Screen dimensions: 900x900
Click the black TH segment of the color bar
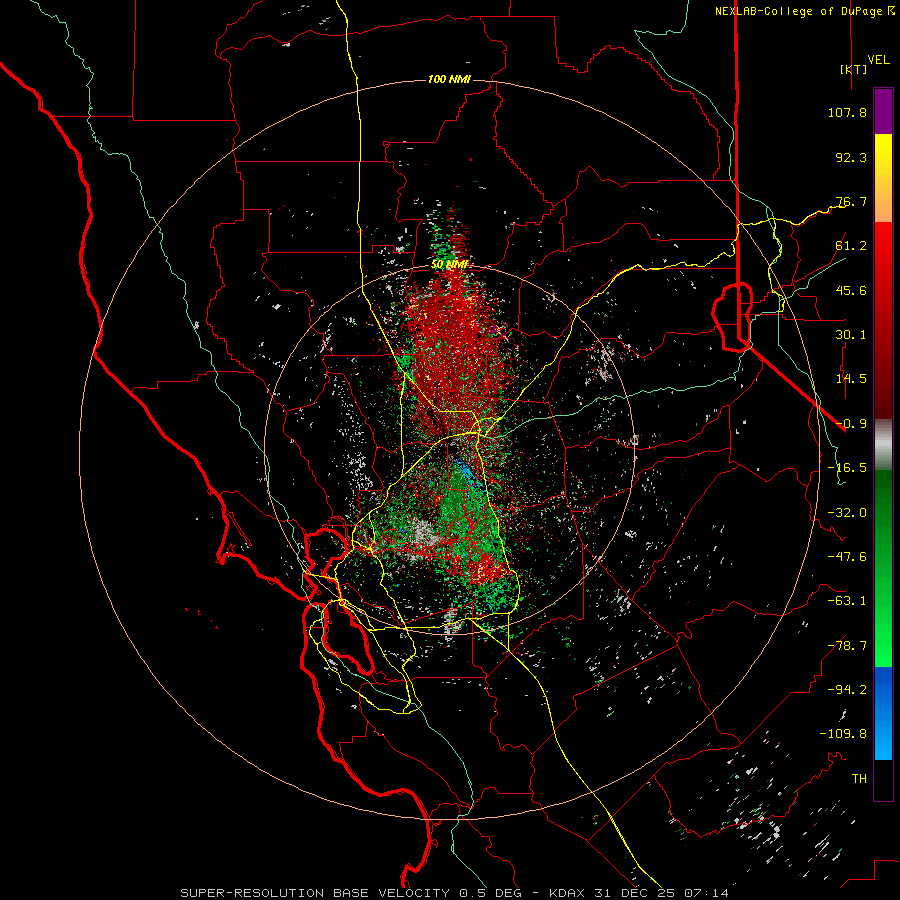(883, 779)
